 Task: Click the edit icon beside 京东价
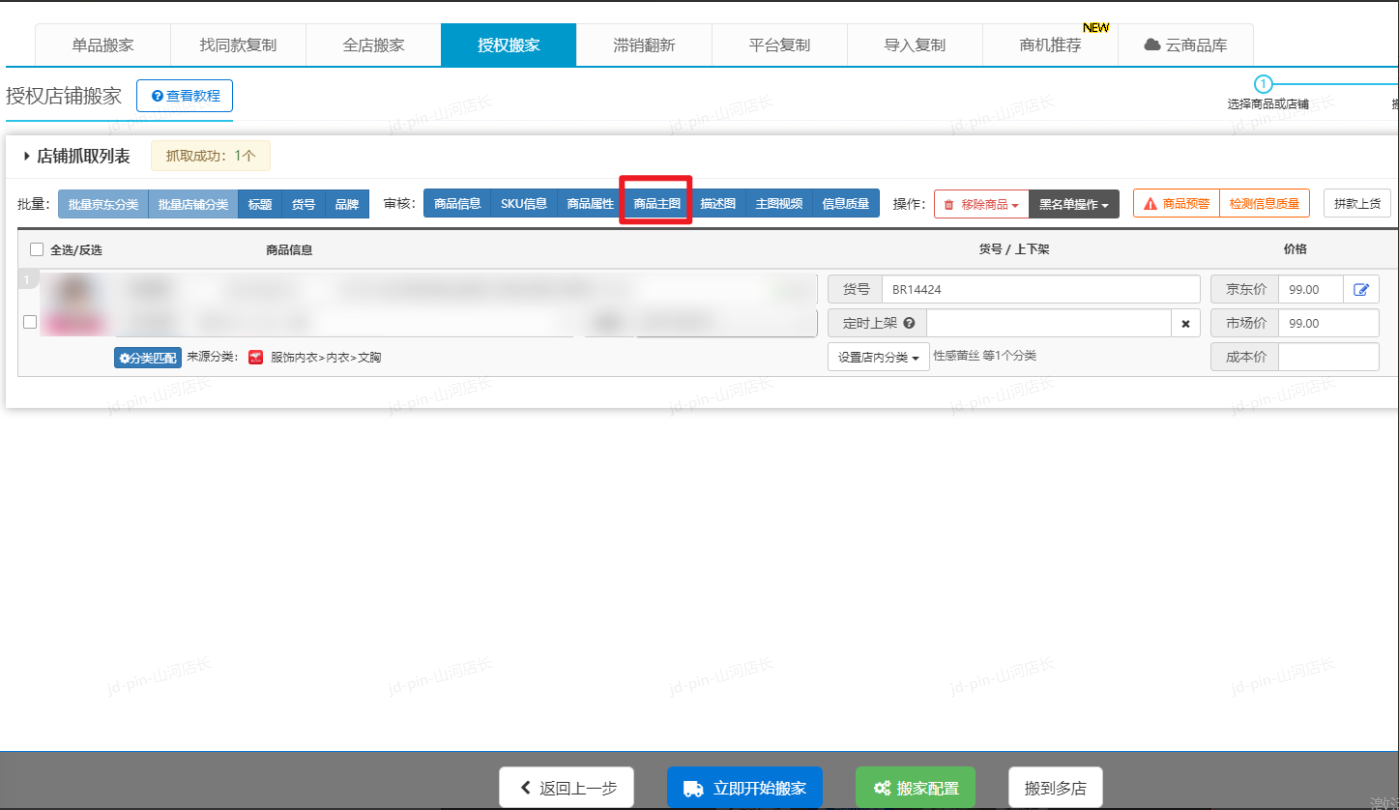[1361, 290]
